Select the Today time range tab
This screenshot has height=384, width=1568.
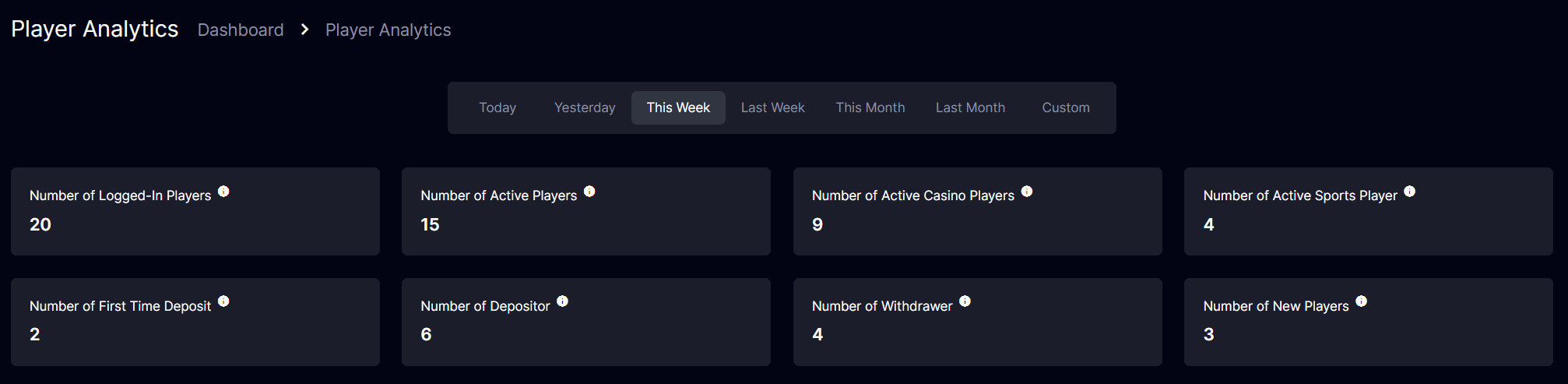pos(497,107)
